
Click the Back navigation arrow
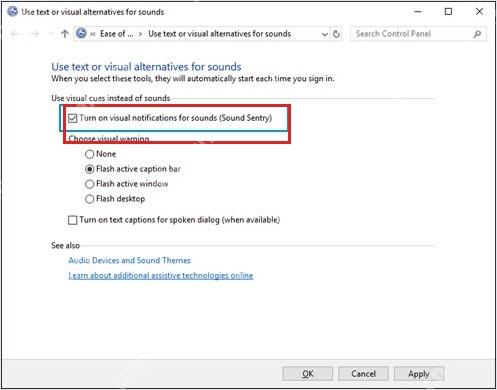15,34
